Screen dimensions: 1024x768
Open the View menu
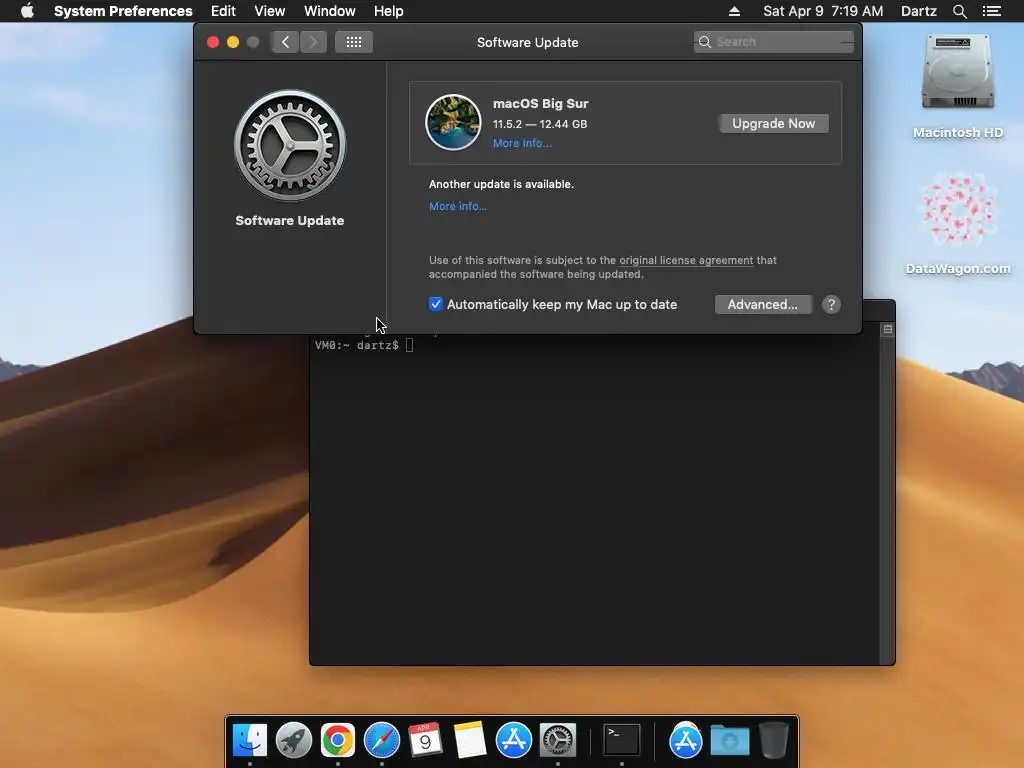tap(269, 11)
